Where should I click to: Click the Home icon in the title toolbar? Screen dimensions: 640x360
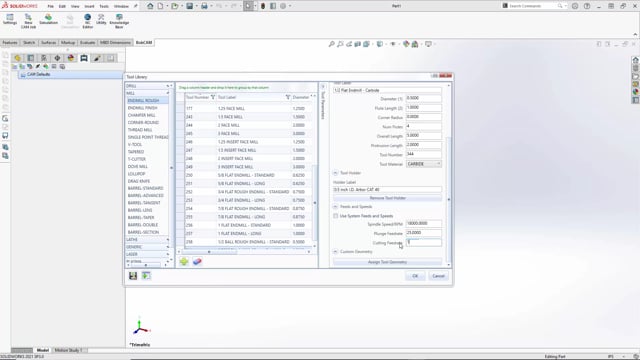(150, 6)
